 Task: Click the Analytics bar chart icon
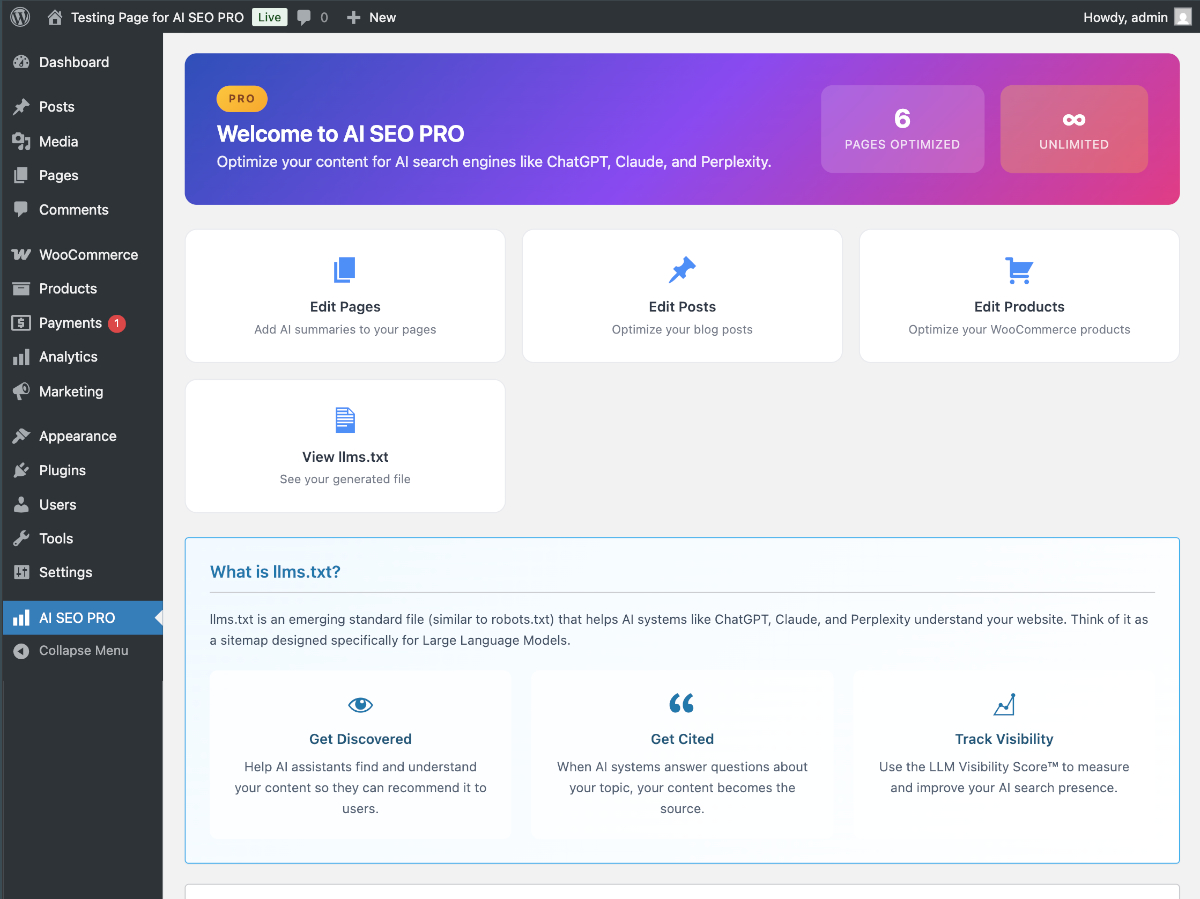coord(21,357)
